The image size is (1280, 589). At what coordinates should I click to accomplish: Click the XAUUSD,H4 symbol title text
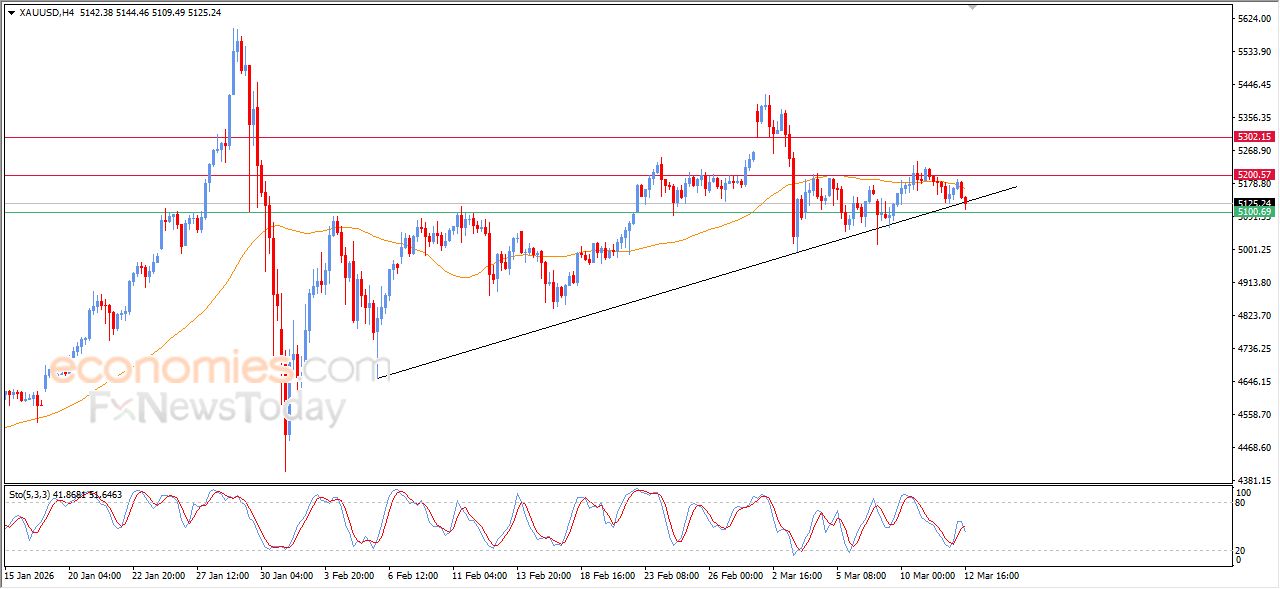[46, 13]
